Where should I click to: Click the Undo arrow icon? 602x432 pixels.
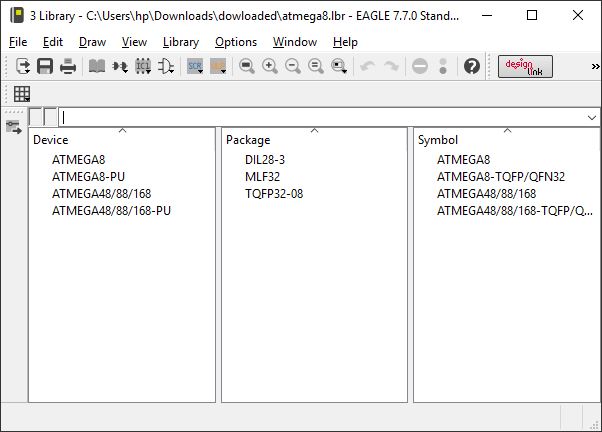point(368,66)
